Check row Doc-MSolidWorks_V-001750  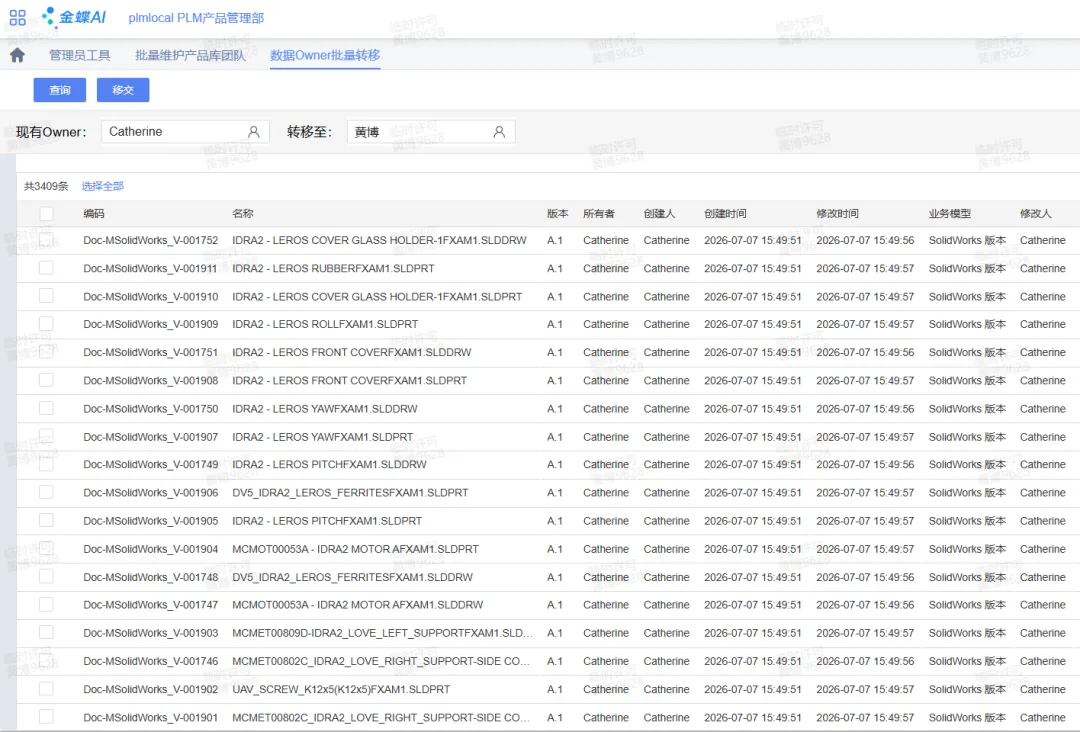[x=46, y=408]
